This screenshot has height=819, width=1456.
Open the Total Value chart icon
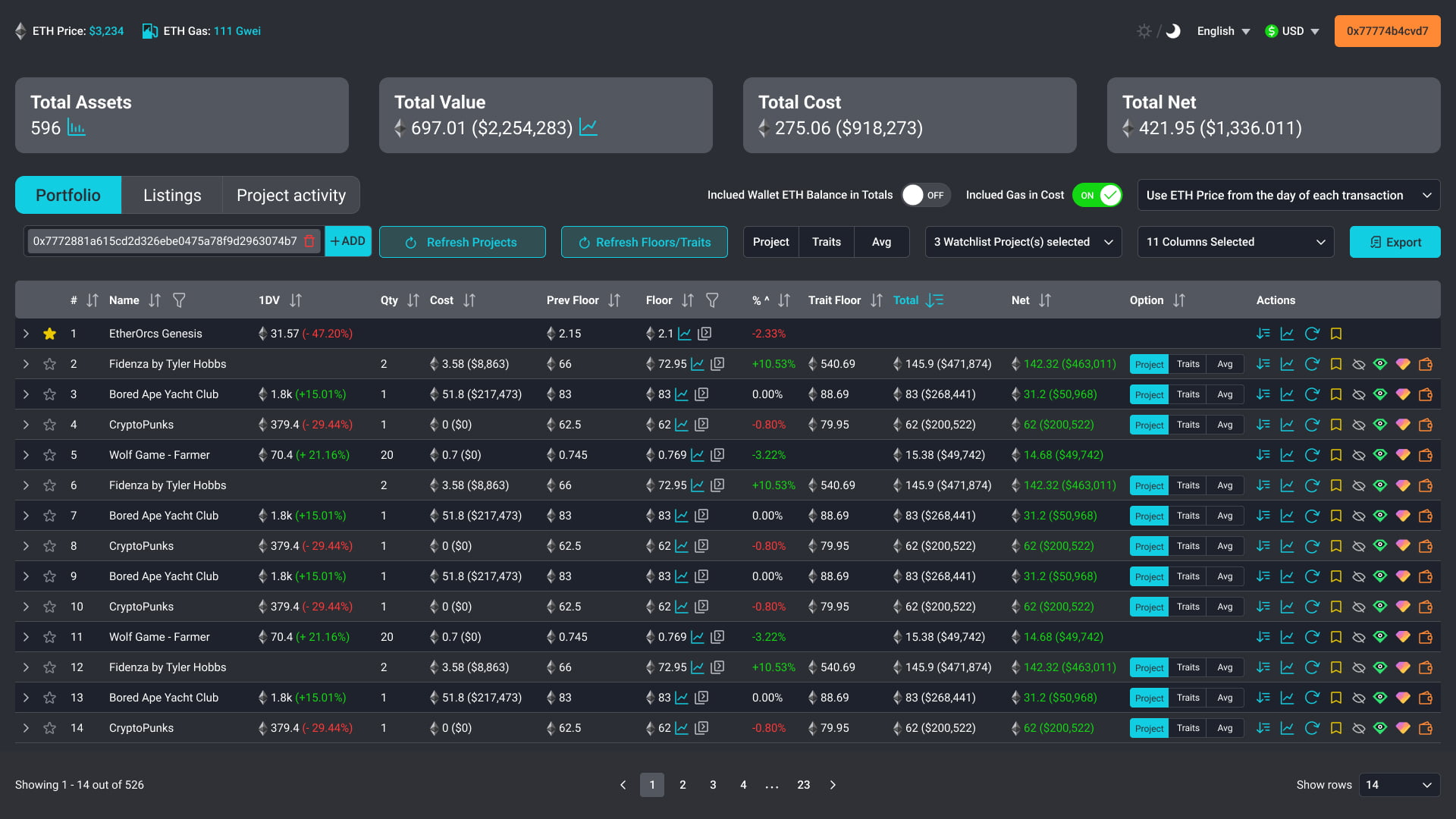pyautogui.click(x=588, y=127)
